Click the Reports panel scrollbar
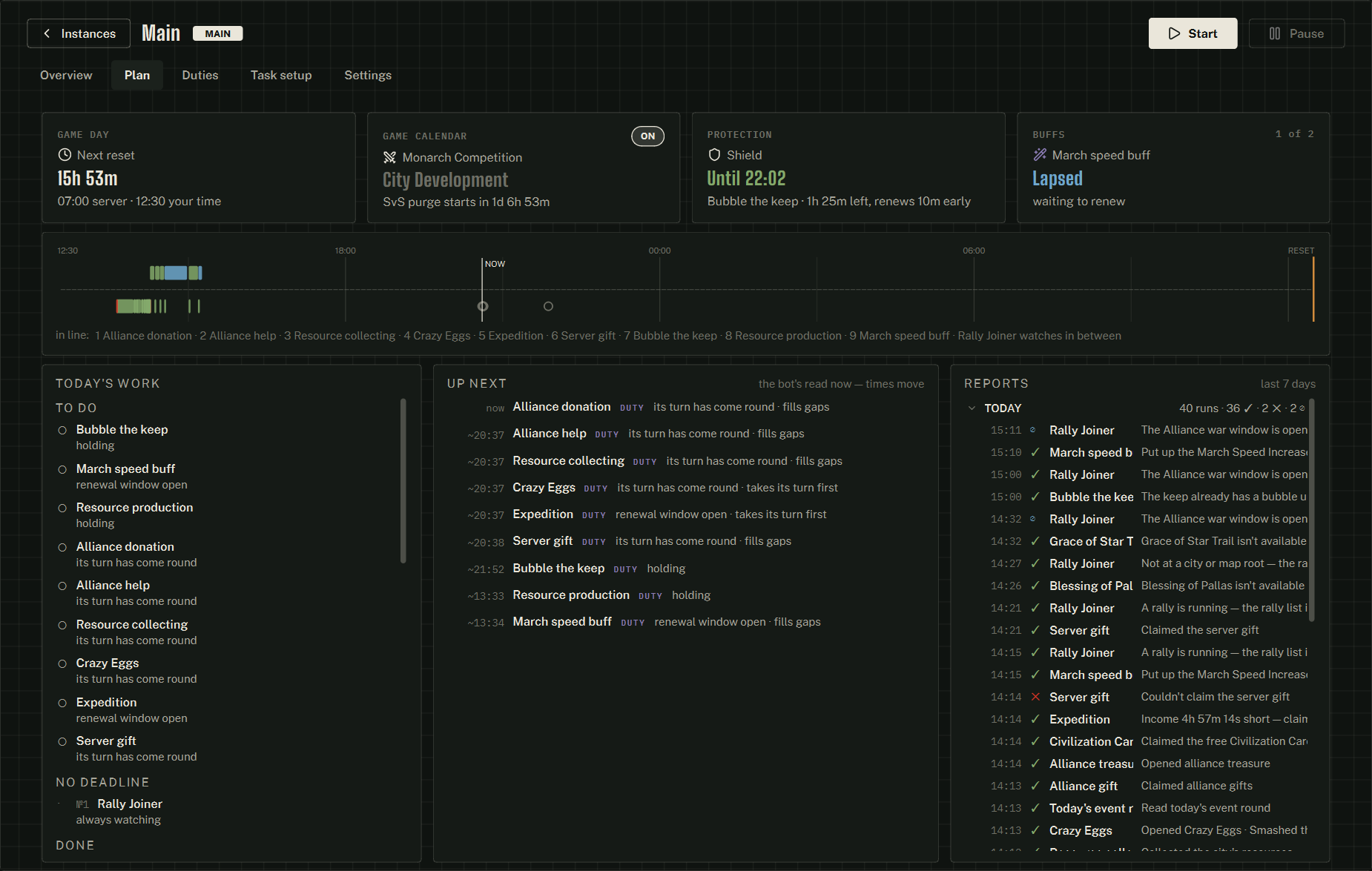1372x871 pixels. pyautogui.click(x=1312, y=510)
